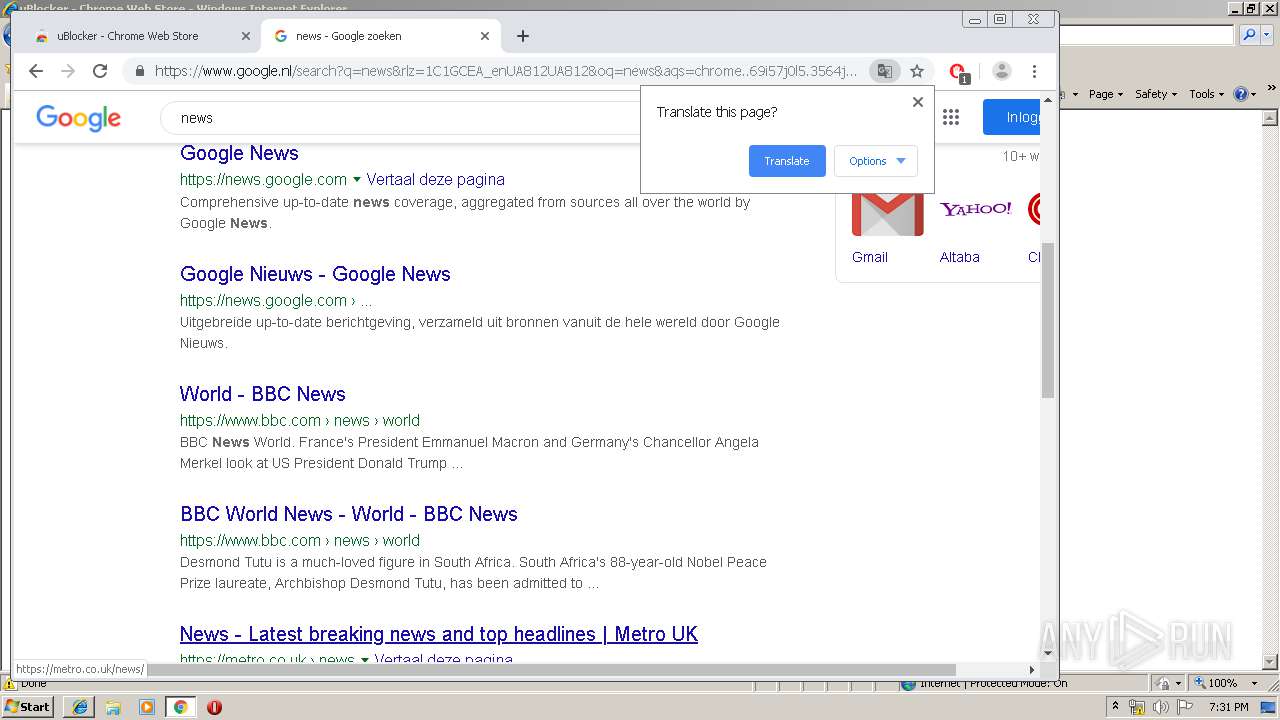Open the World - BBC News result
1280x720 pixels.
click(263, 394)
